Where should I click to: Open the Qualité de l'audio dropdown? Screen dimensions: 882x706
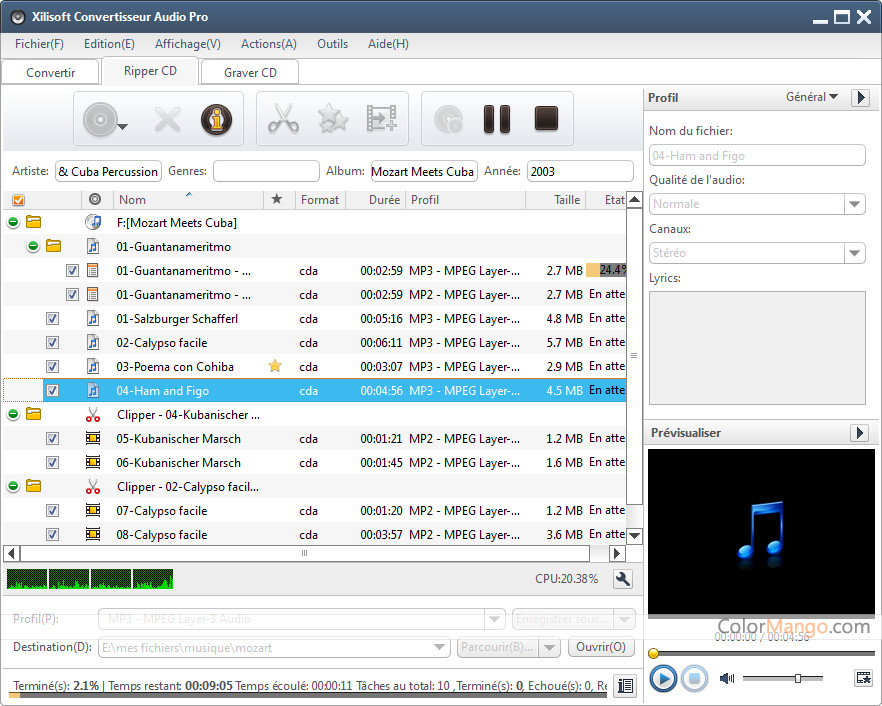(x=854, y=204)
